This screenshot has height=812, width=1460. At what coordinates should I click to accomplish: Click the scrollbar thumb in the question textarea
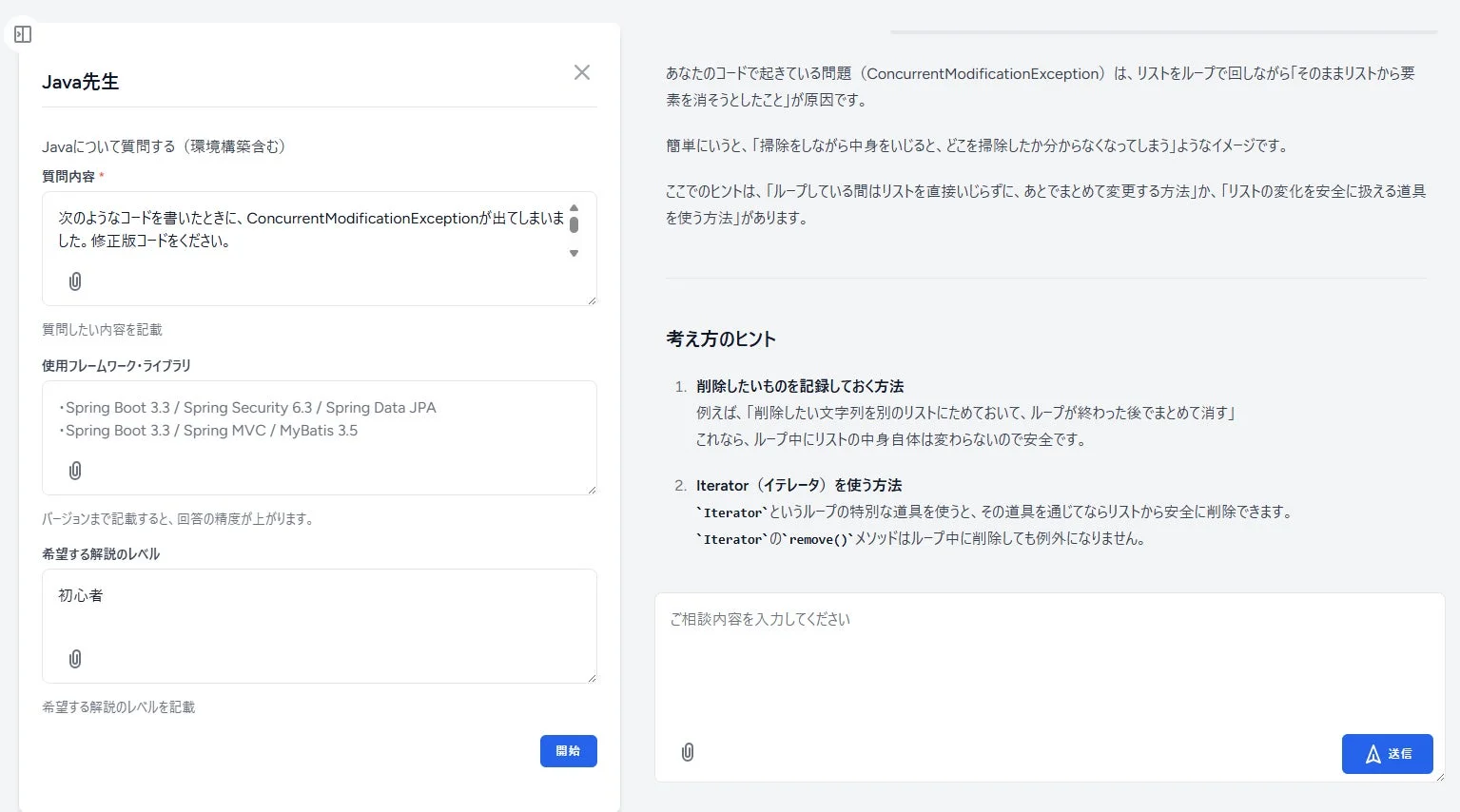click(574, 225)
